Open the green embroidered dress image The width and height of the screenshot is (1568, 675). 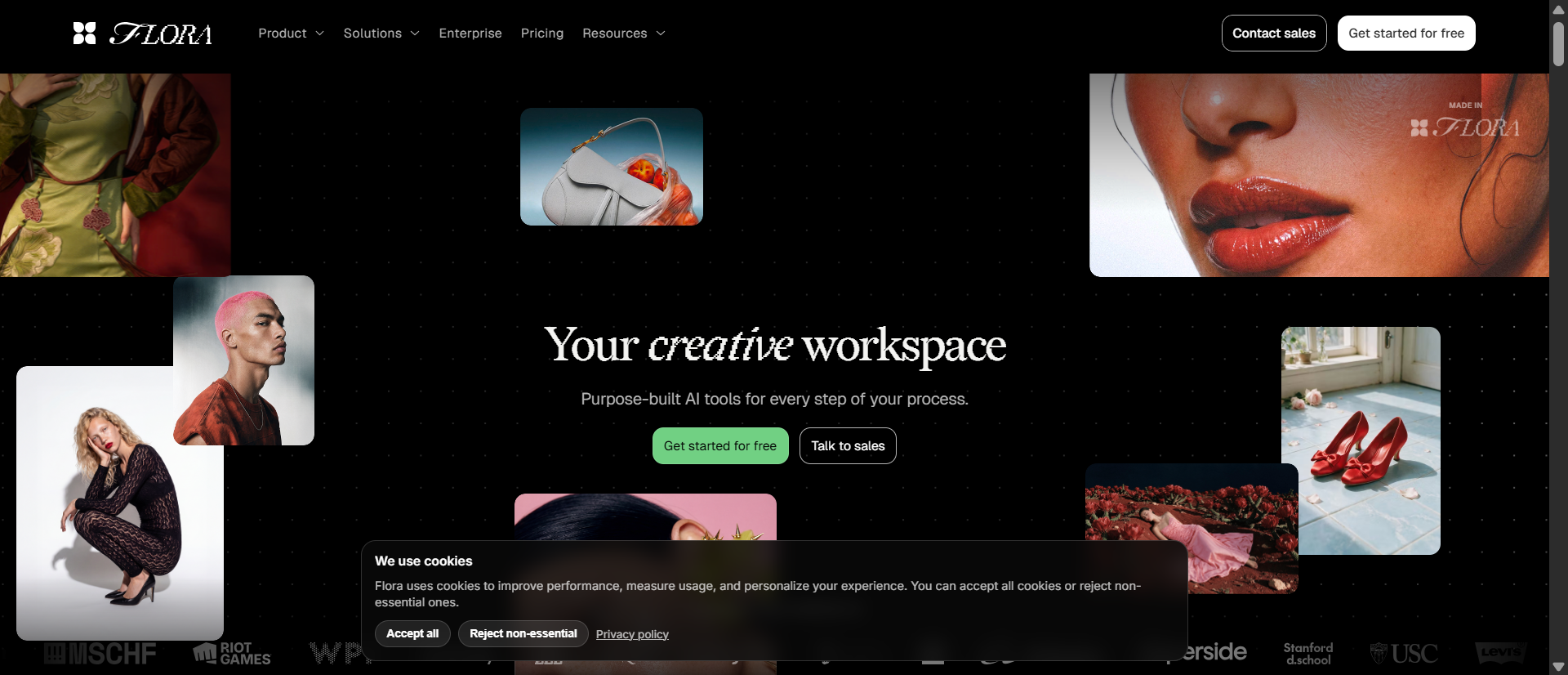click(115, 175)
